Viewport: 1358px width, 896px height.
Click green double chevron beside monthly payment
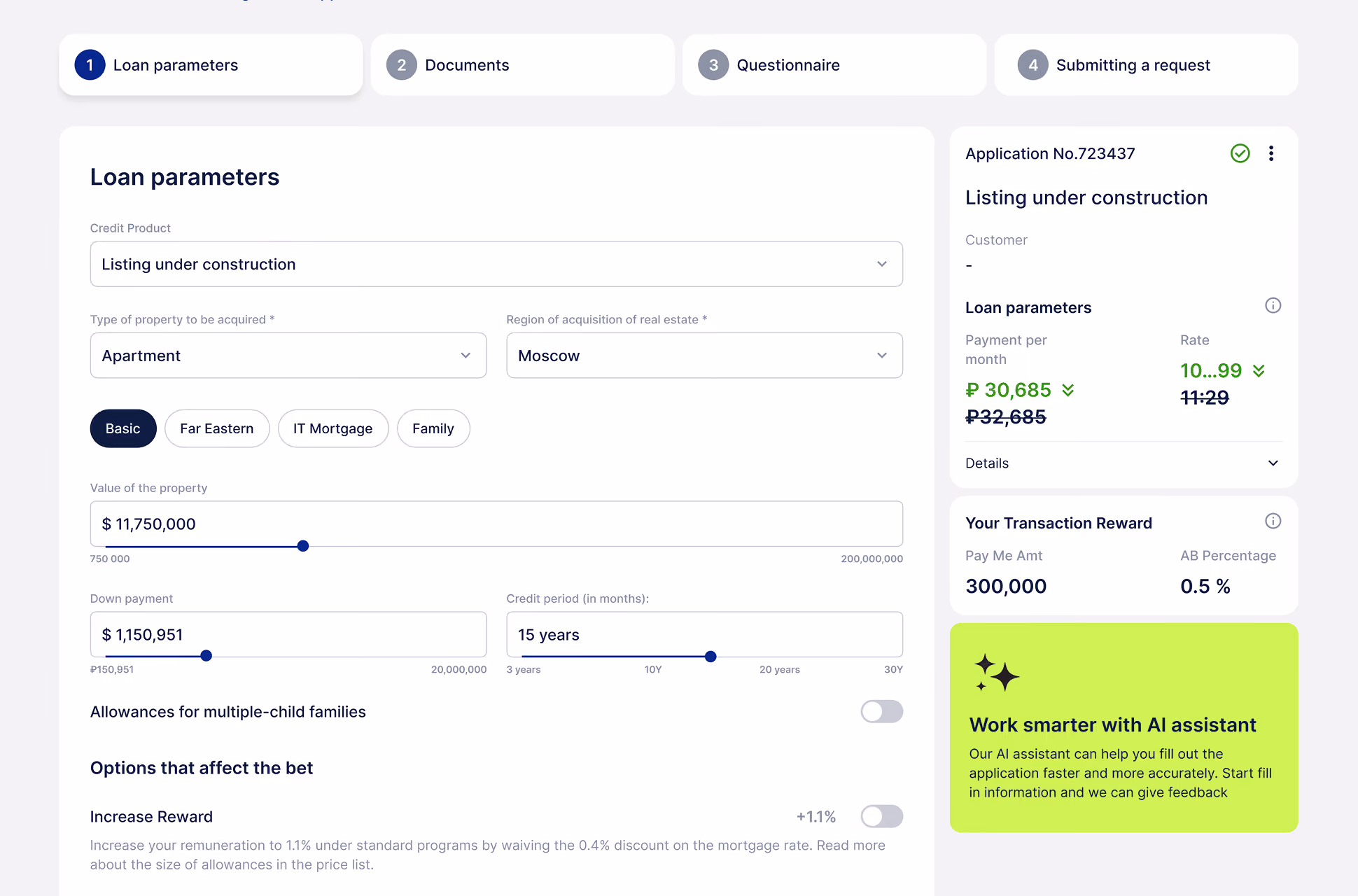1067,390
